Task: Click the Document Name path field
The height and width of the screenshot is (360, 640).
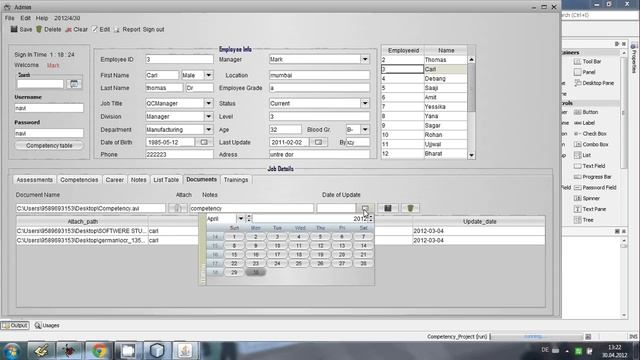Action: point(91,208)
